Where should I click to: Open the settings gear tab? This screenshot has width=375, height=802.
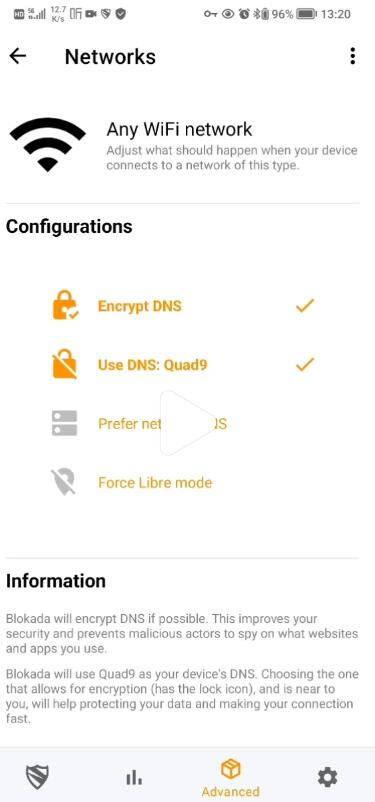(327, 777)
